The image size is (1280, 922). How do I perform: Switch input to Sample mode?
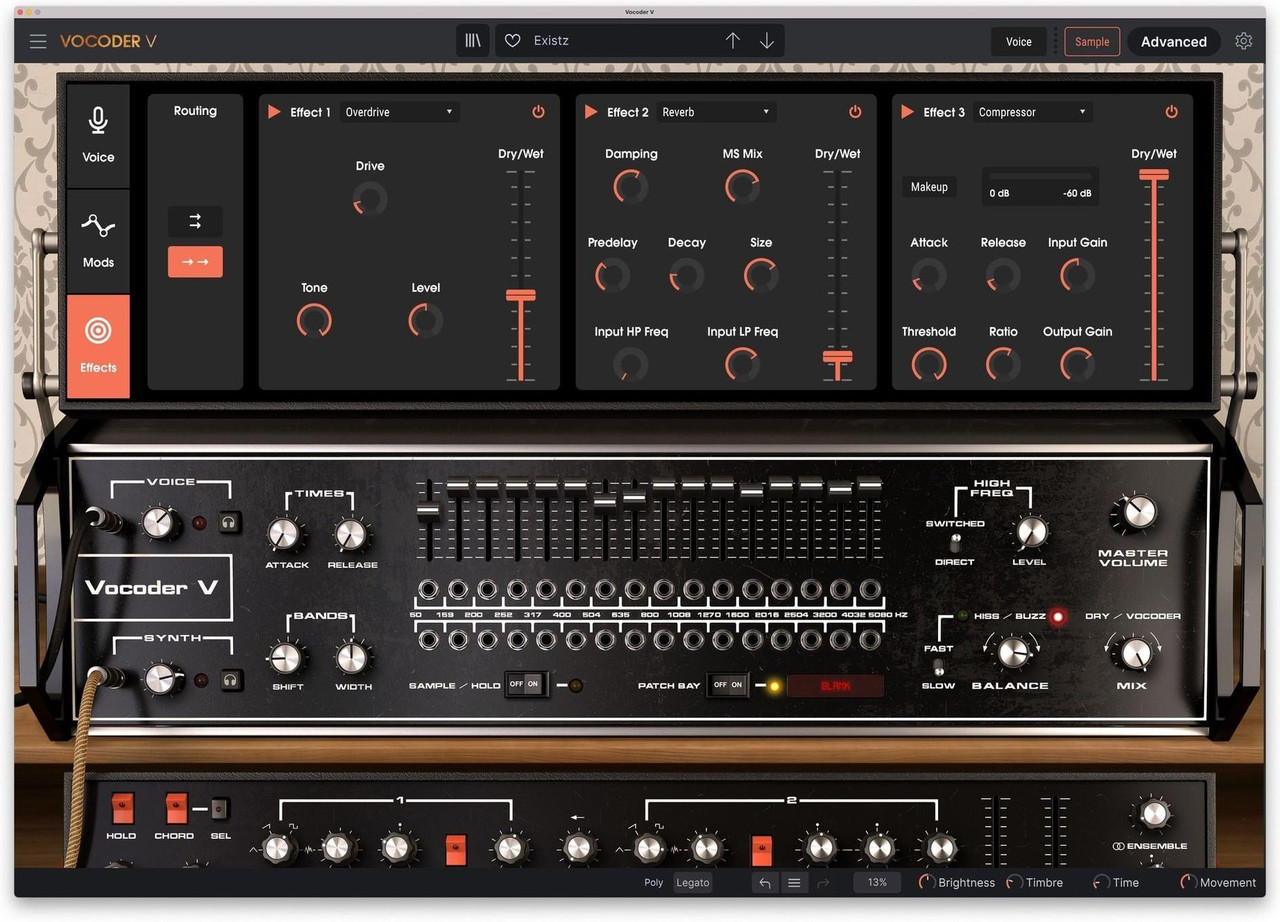coord(1092,41)
